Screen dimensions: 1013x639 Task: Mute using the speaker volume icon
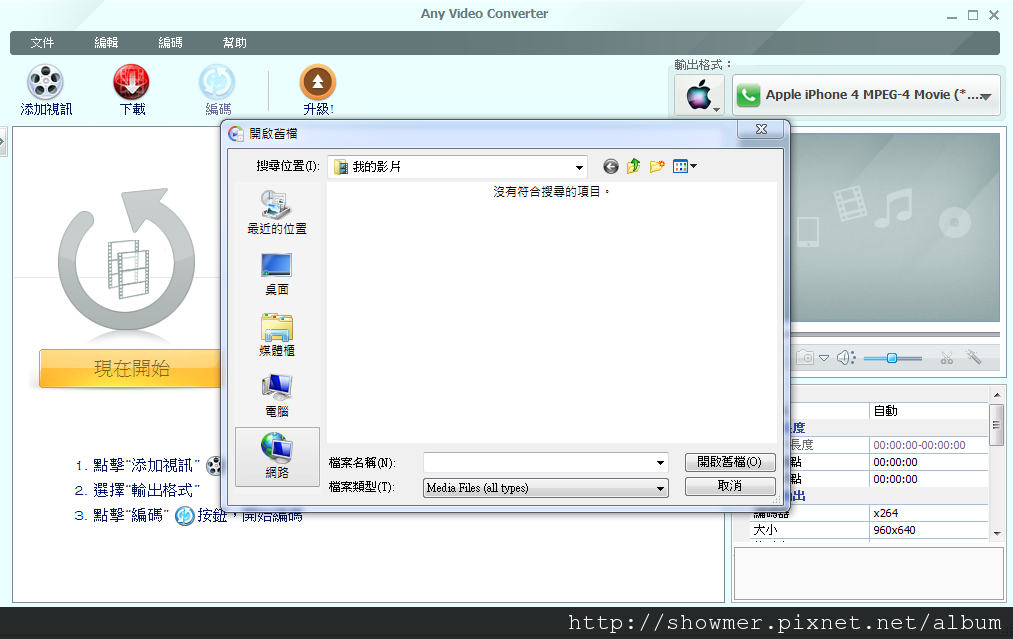(x=846, y=357)
